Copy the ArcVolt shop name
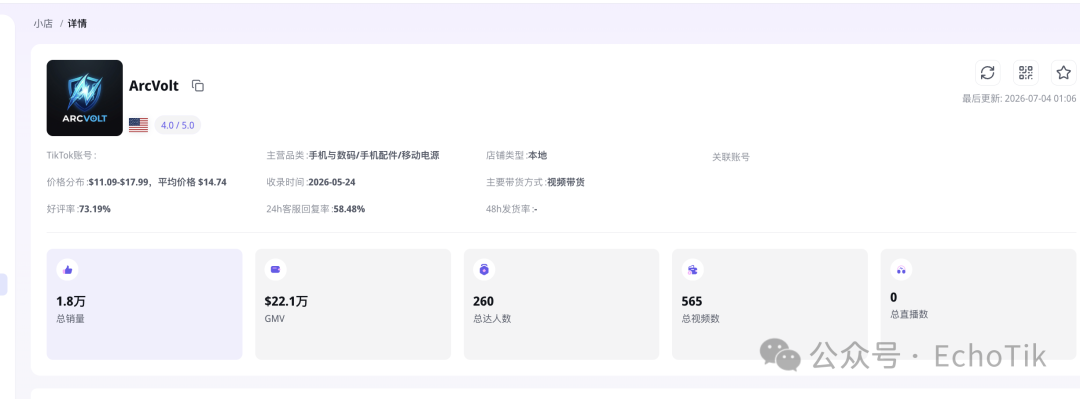The height and width of the screenshot is (399, 1080). tap(198, 86)
